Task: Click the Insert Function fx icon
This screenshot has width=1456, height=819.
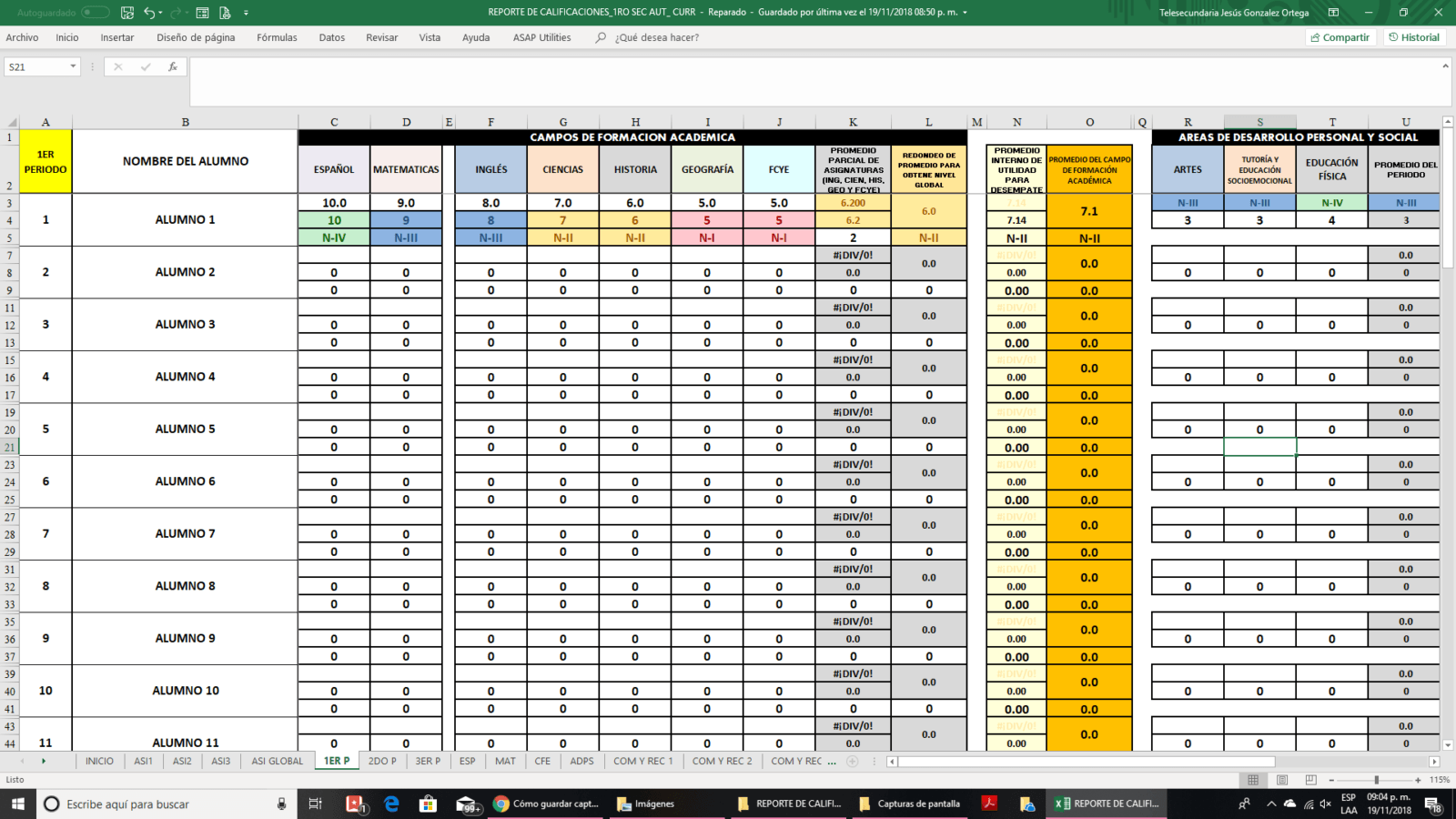Action: pos(172,67)
